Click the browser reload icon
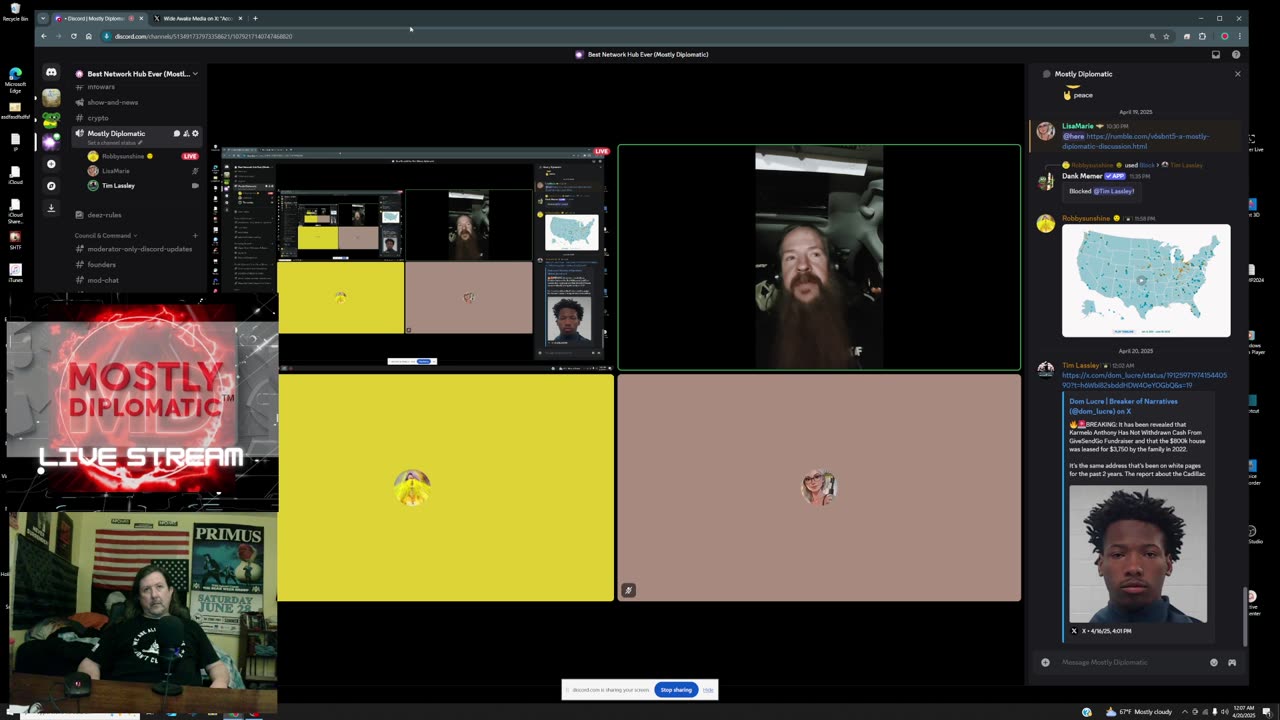 click(x=73, y=36)
